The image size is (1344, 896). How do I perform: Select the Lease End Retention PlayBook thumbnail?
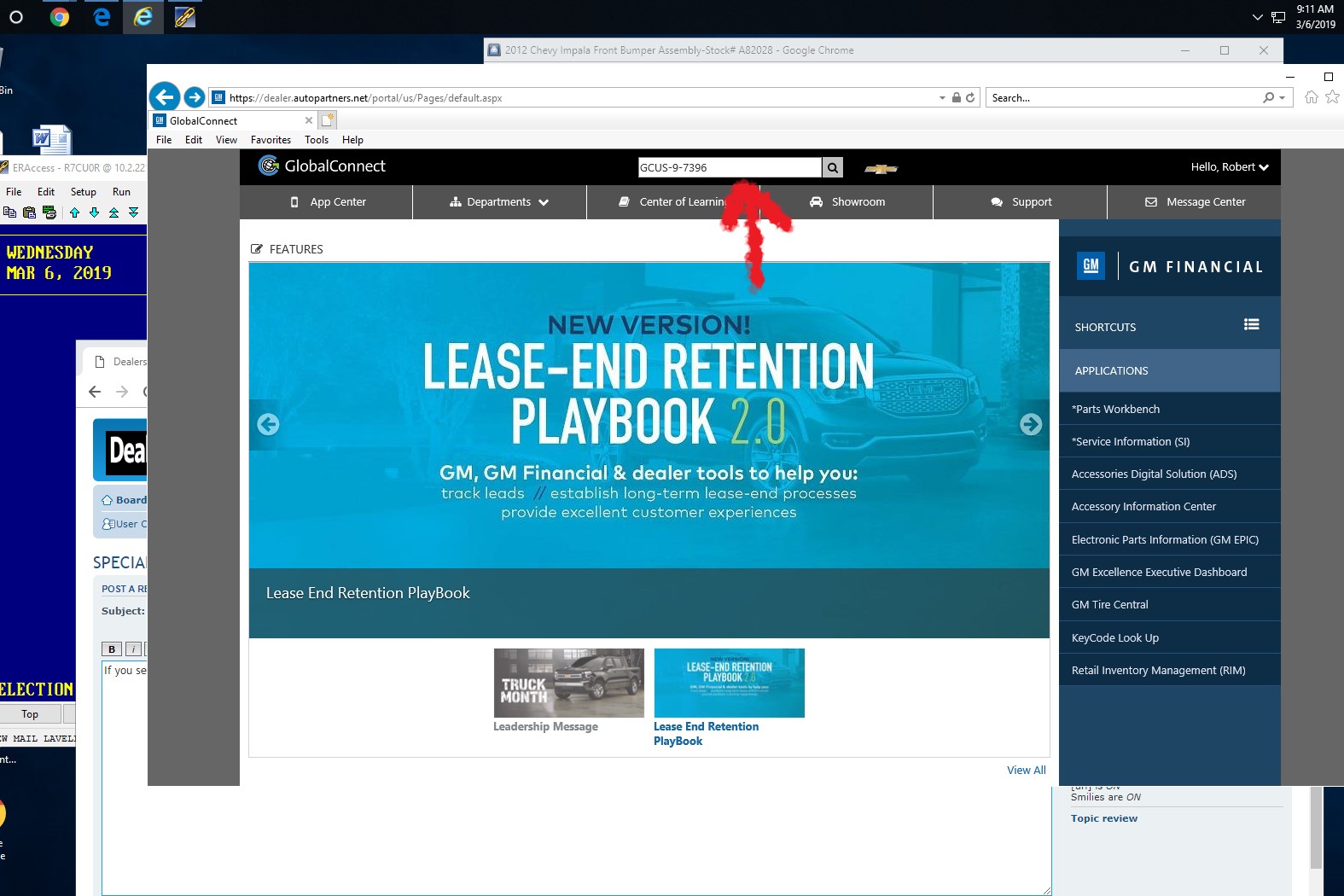729,683
